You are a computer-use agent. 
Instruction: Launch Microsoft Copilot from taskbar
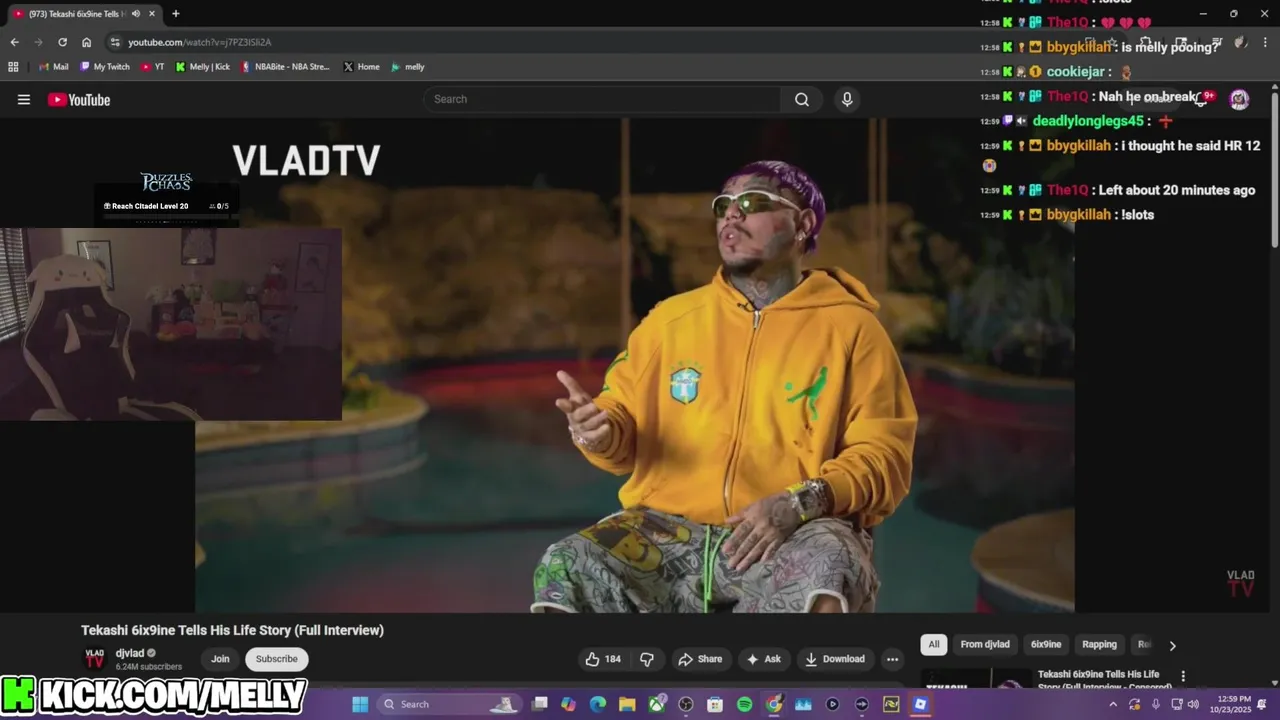coord(569,704)
